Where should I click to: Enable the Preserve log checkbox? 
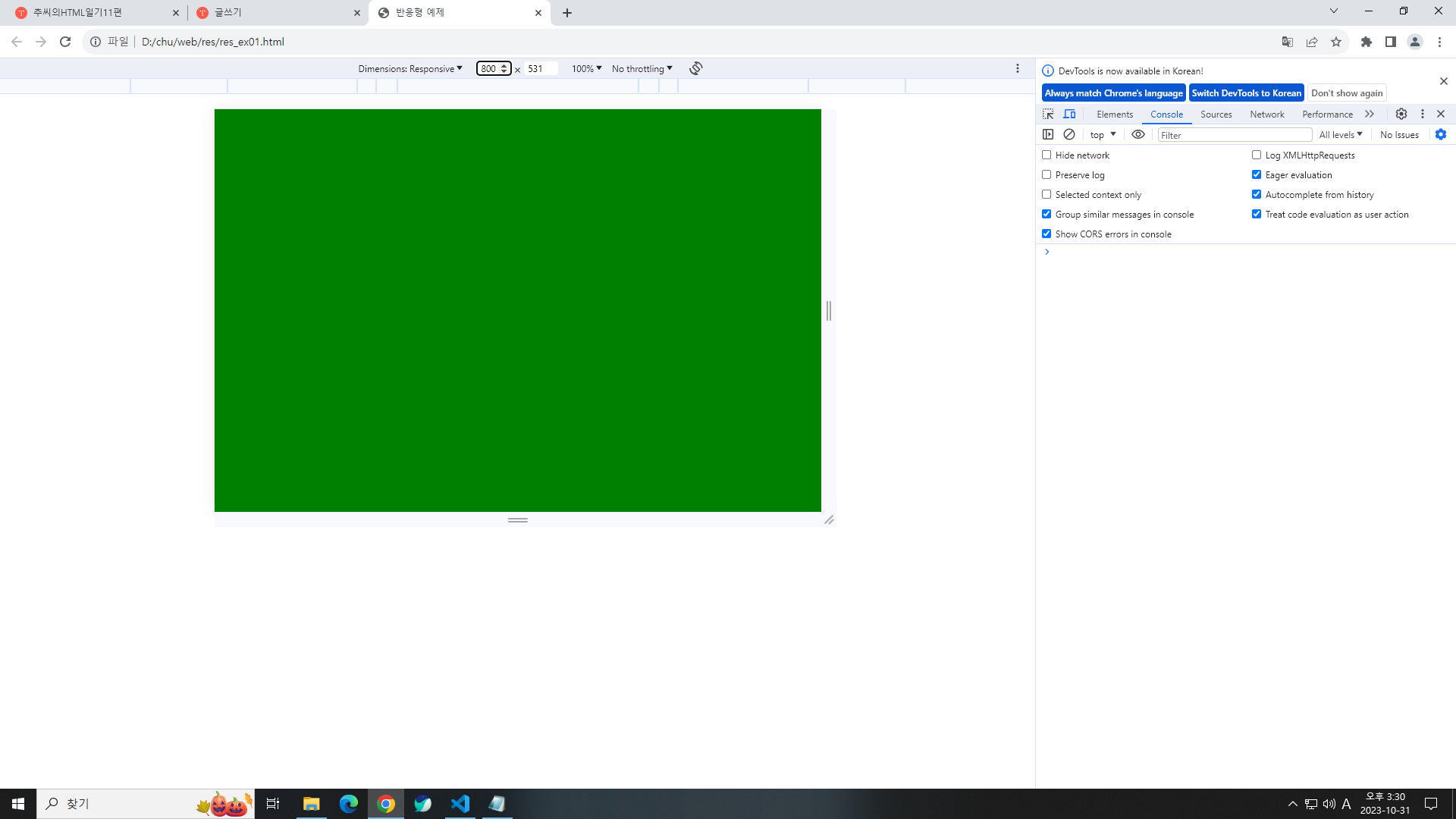[x=1046, y=174]
